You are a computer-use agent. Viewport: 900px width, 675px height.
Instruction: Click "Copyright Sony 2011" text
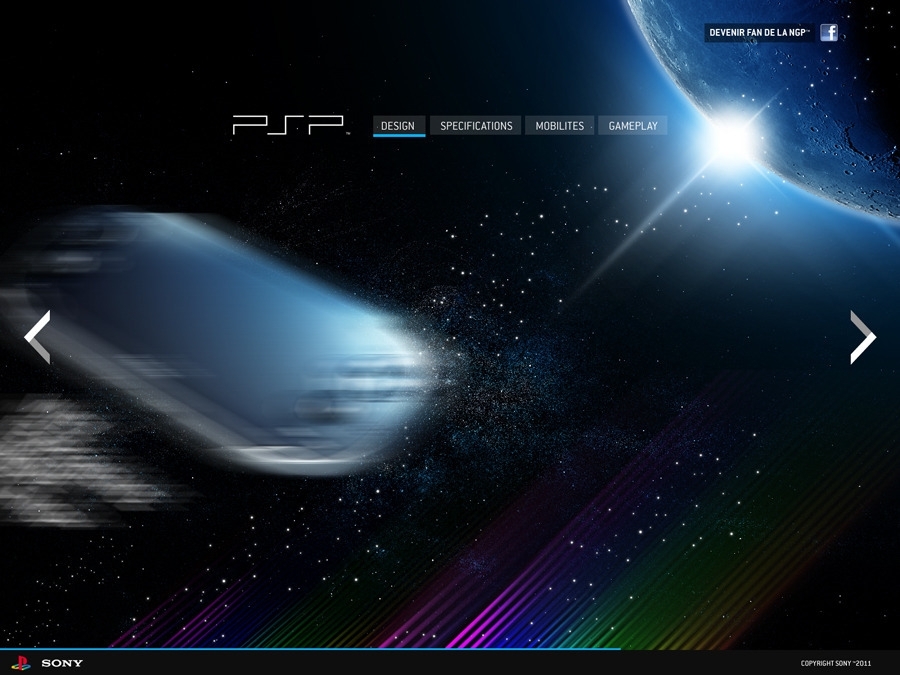(x=836, y=663)
